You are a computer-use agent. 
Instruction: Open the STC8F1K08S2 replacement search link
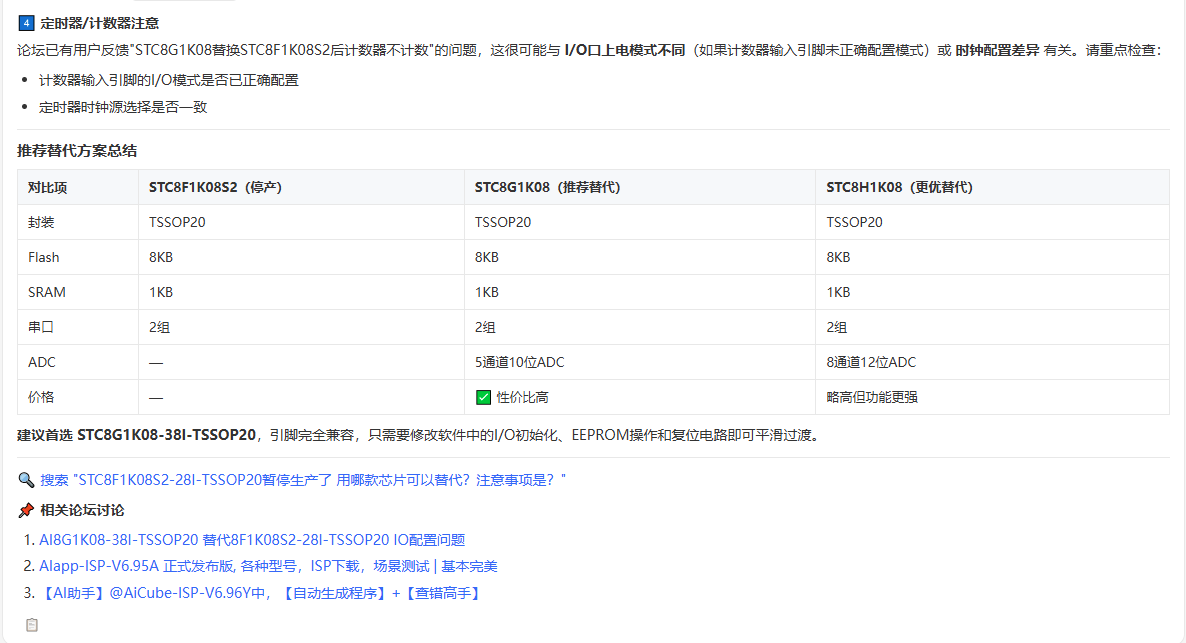pyautogui.click(x=303, y=480)
